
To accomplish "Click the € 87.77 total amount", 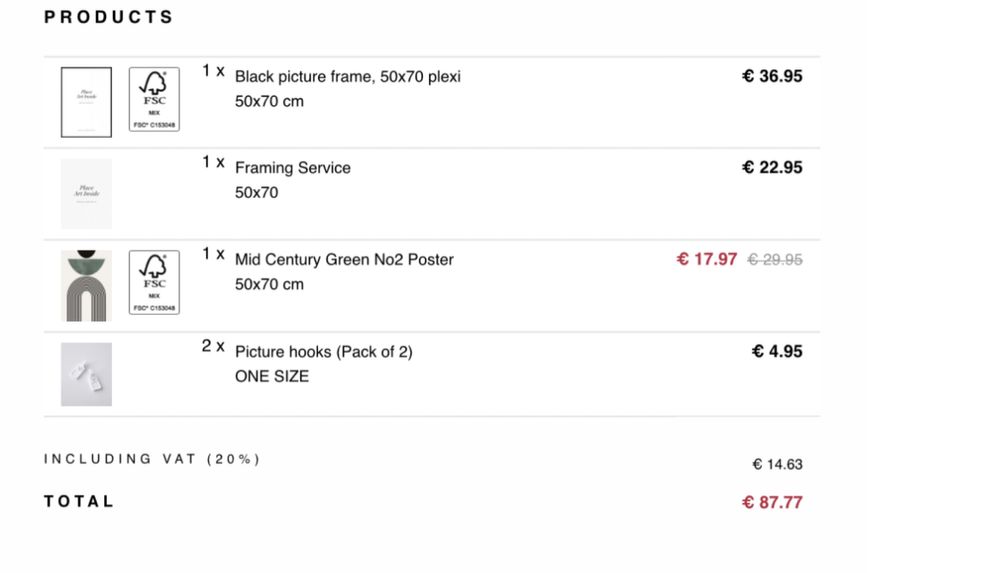I will pos(772,503).
